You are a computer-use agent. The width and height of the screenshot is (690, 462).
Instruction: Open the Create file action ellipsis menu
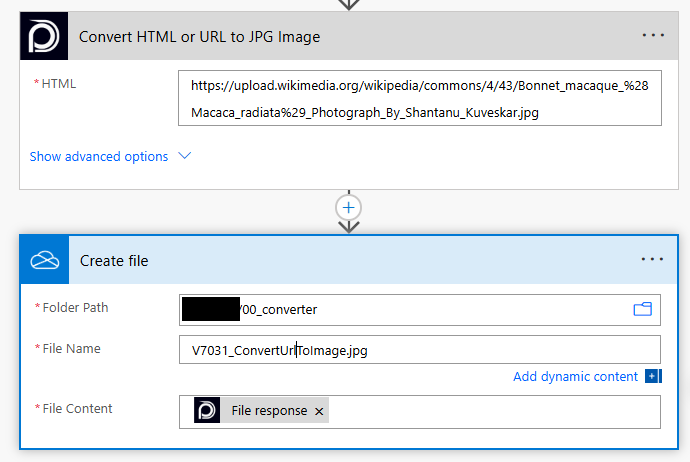point(653,259)
